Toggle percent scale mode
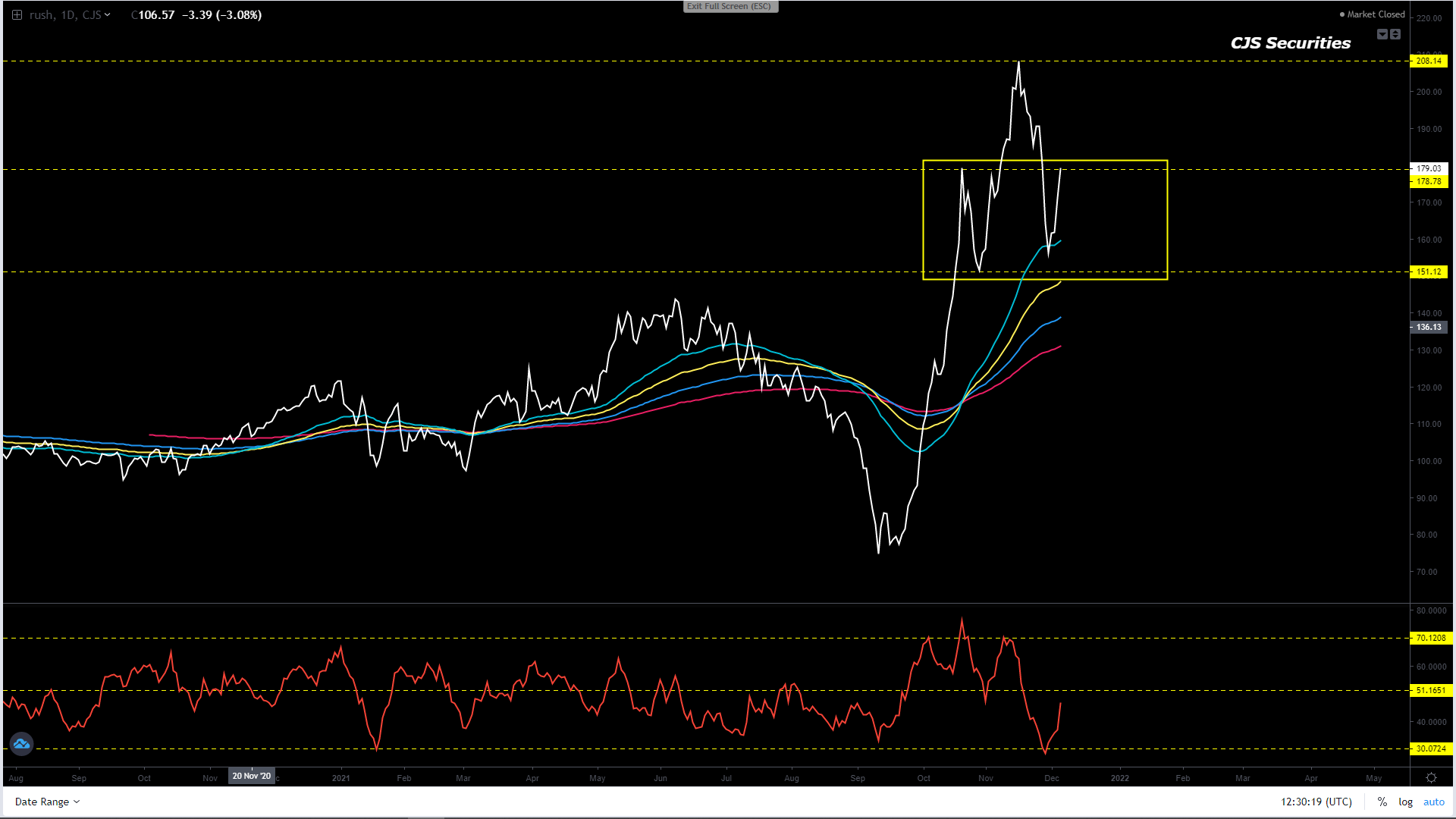 pyautogui.click(x=1382, y=802)
